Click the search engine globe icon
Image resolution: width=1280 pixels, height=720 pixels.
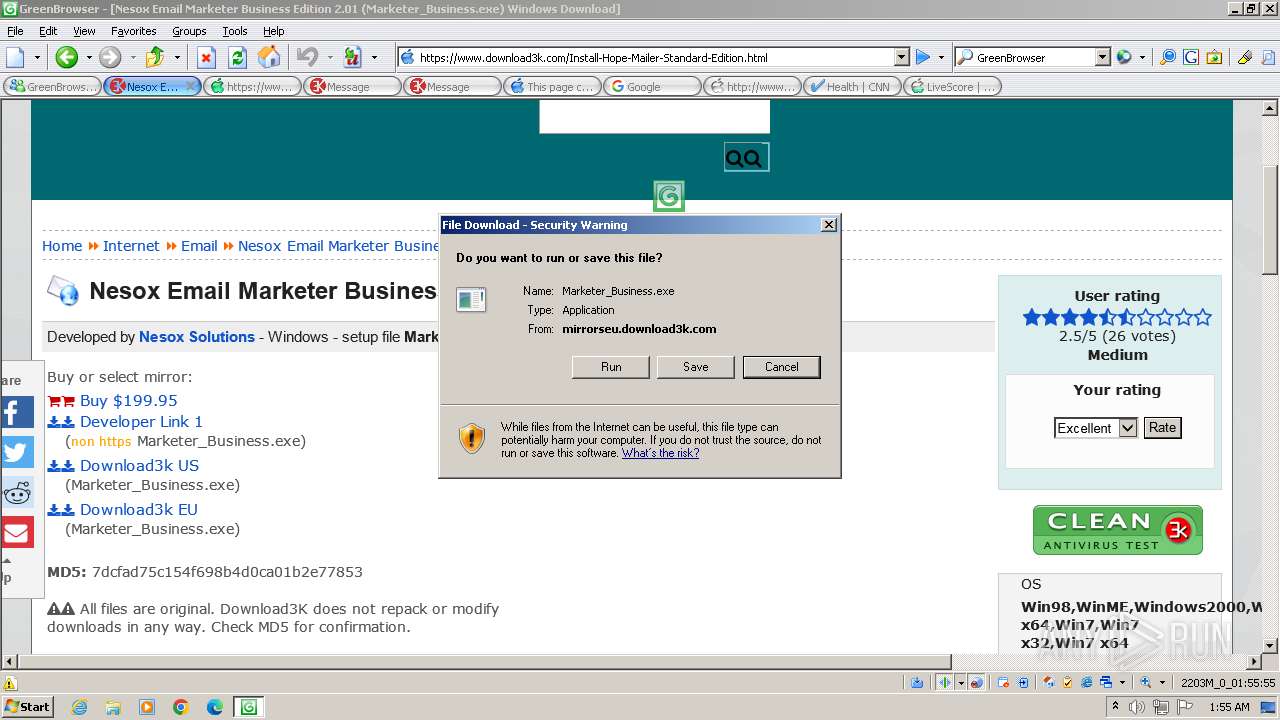(1124, 57)
